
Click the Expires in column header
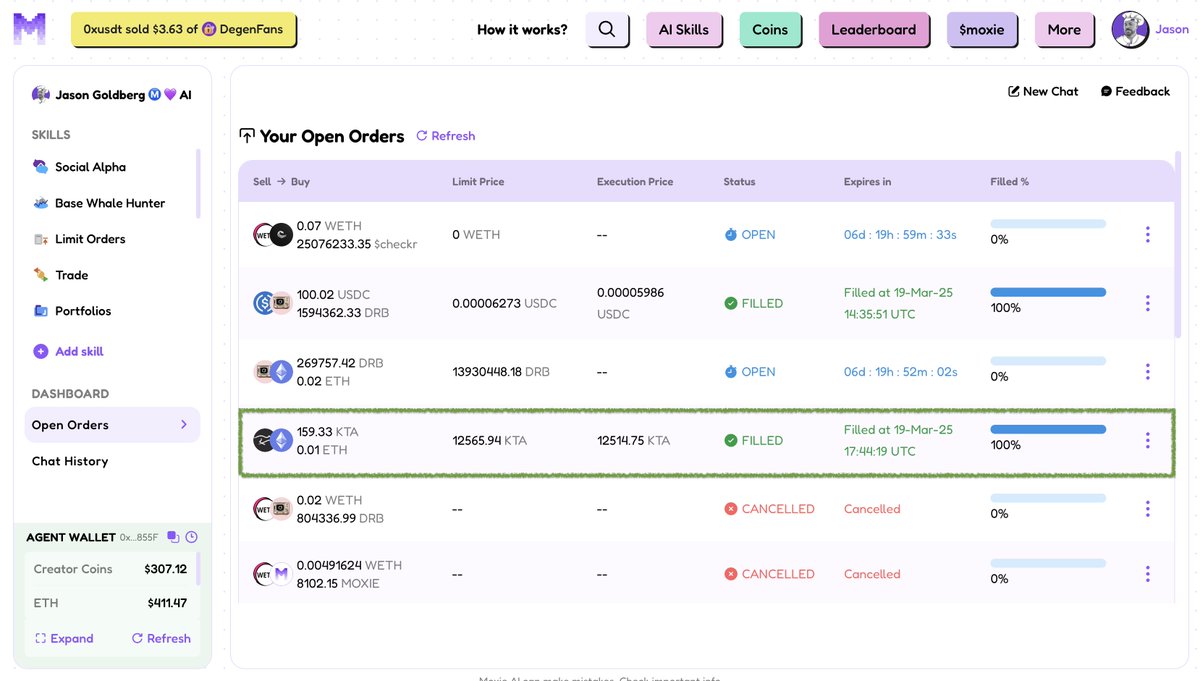867,182
